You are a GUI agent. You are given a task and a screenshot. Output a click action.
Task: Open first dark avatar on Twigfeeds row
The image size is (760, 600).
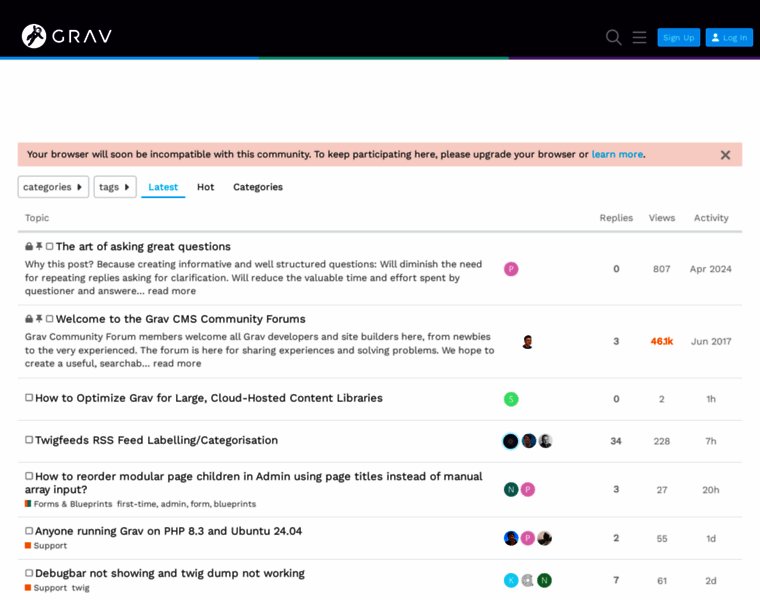tap(510, 441)
